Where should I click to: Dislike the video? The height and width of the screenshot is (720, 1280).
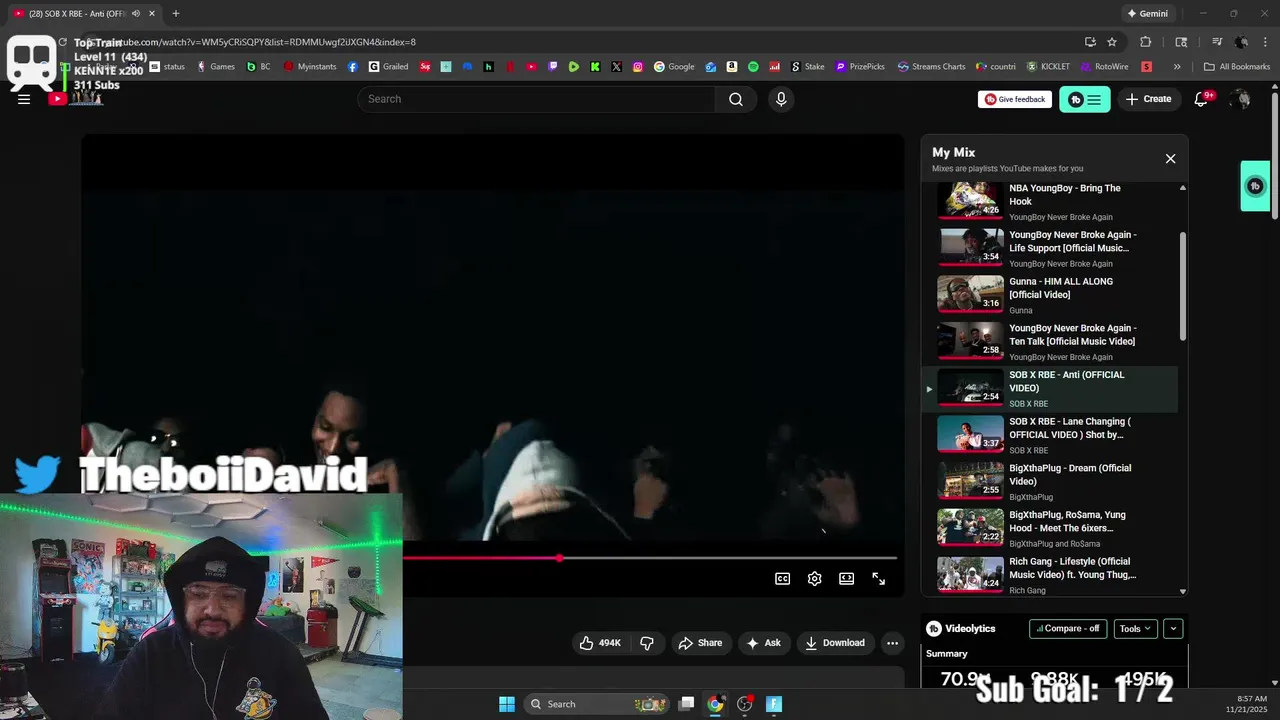[647, 643]
